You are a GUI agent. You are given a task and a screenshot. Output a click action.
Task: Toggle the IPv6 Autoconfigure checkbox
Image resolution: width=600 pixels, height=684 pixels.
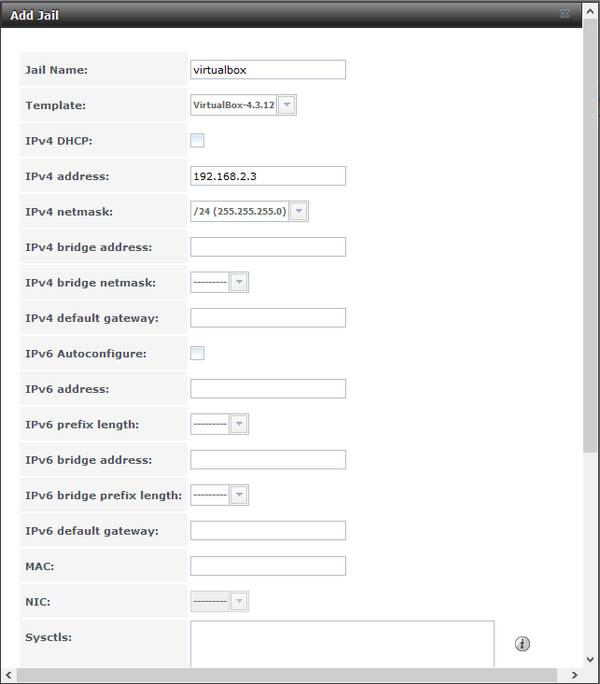point(197,353)
